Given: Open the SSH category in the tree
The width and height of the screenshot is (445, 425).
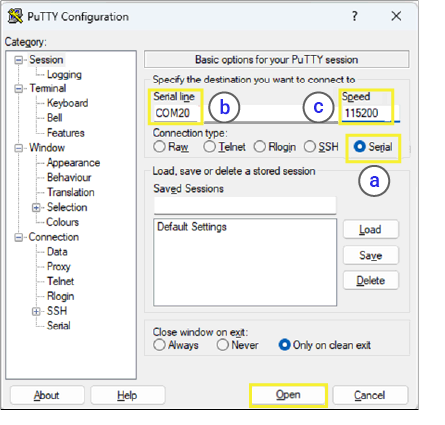Looking at the screenshot, I should click(57, 311).
